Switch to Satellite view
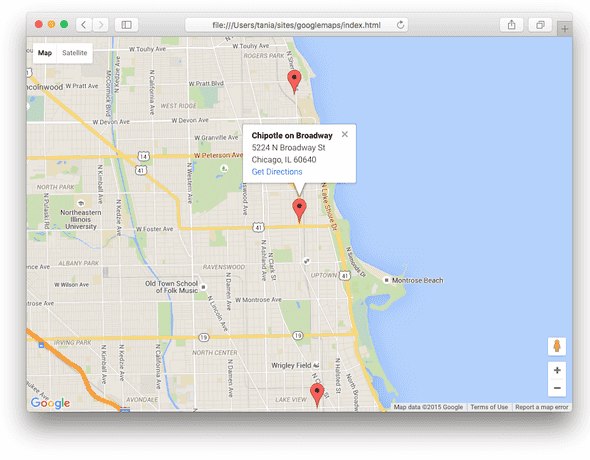This screenshot has height=460, width=590. (75, 53)
